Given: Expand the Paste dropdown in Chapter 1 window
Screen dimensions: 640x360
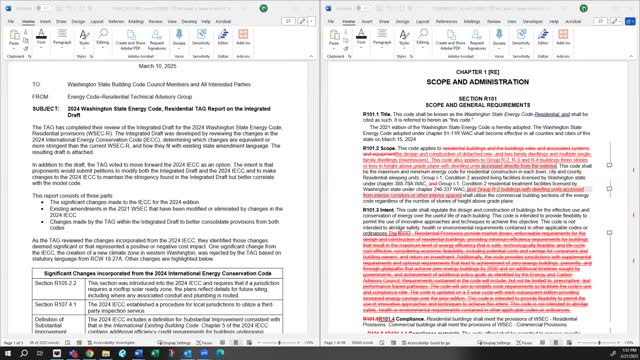Looking at the screenshot, I should (333, 48).
